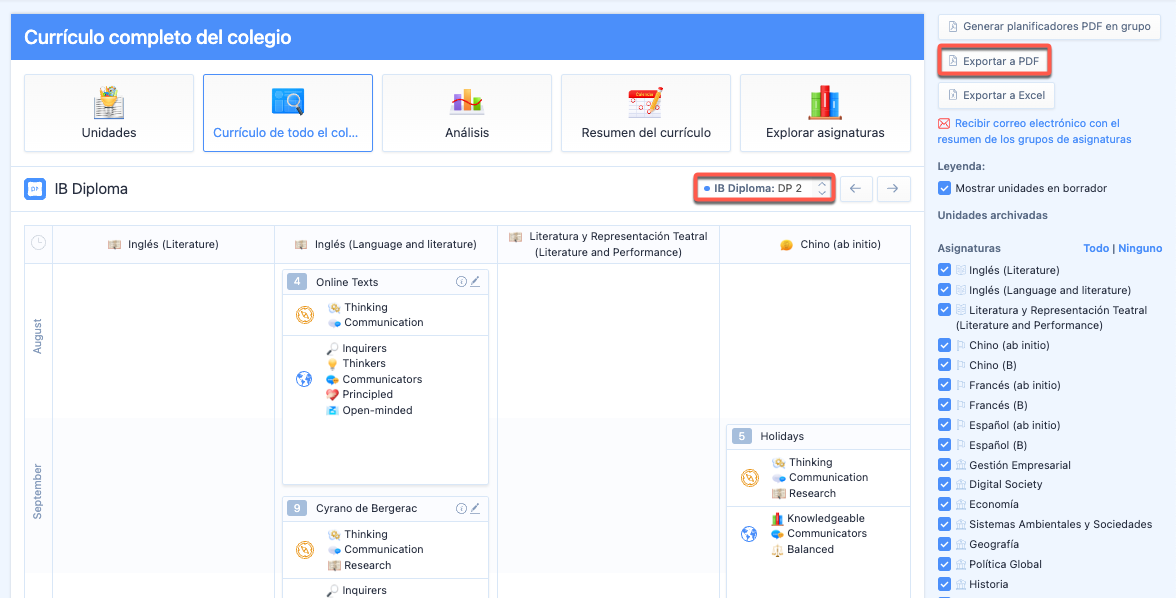1176x598 pixels.
Task: Click the edit pencil on Cyrano de Bergerac
Action: click(x=475, y=508)
